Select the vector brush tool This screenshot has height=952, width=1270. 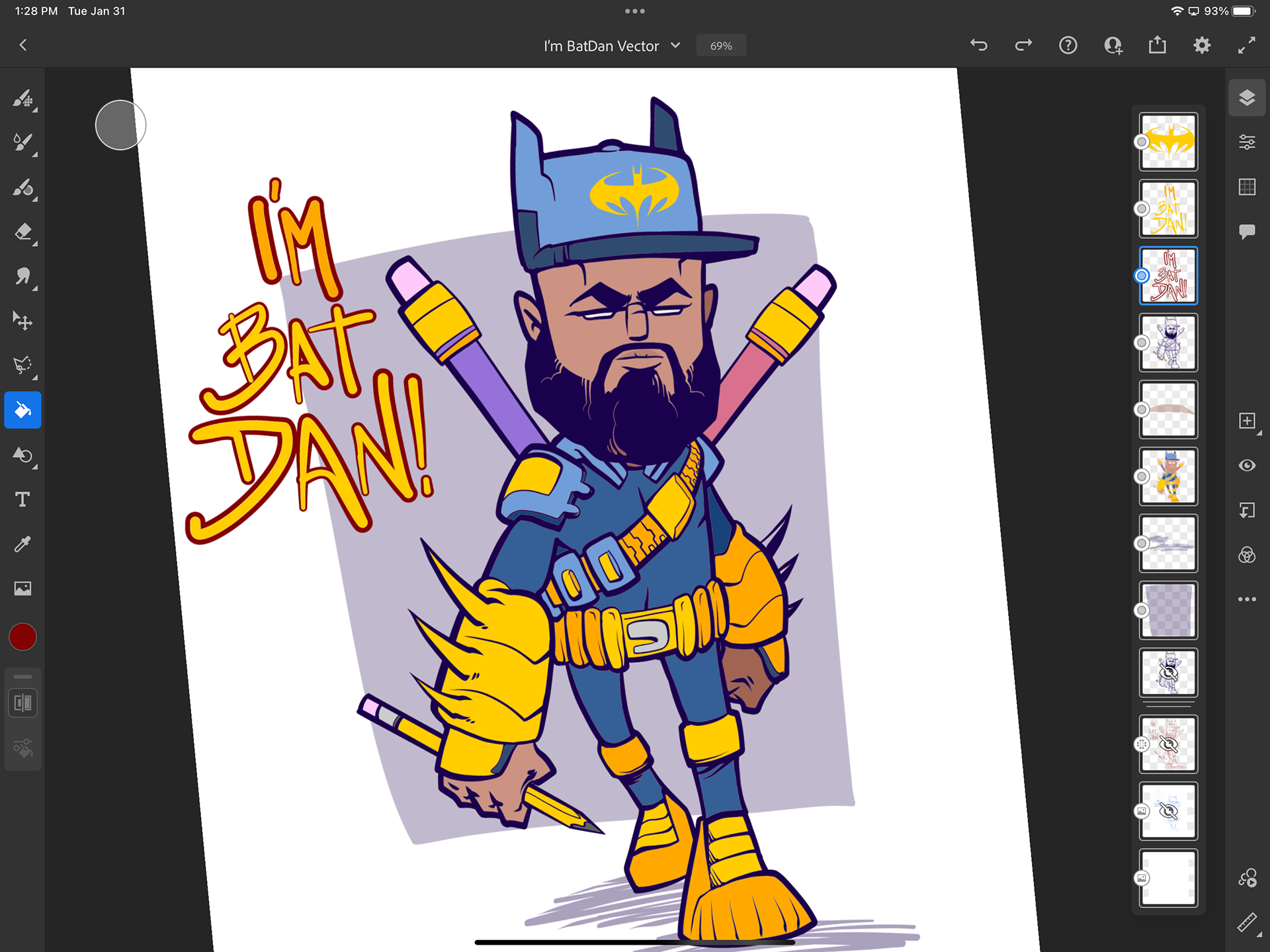pyautogui.click(x=22, y=188)
